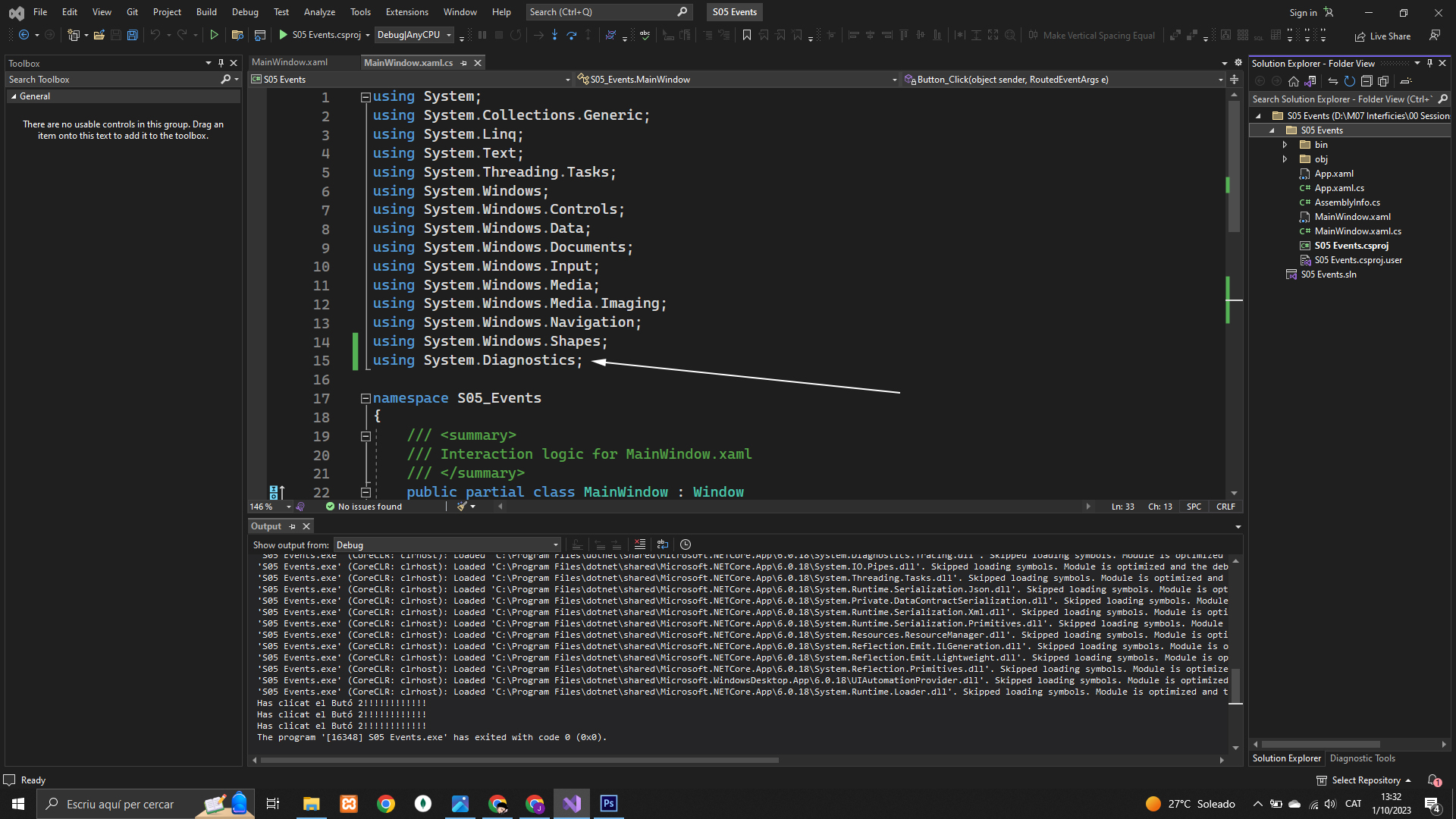Click the Refresh icon in Solution Explorer
The height and width of the screenshot is (819, 1456).
[1349, 81]
